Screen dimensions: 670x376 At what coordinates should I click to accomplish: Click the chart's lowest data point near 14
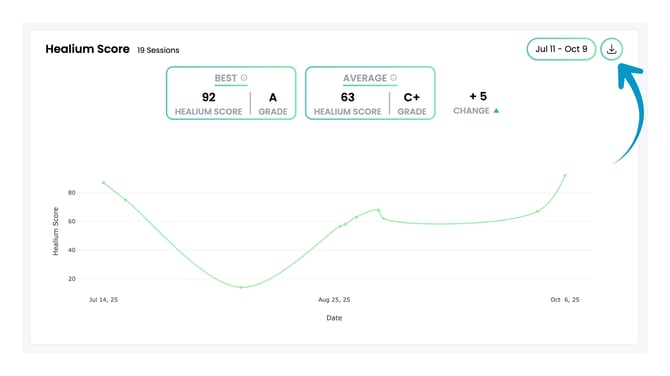coord(241,287)
